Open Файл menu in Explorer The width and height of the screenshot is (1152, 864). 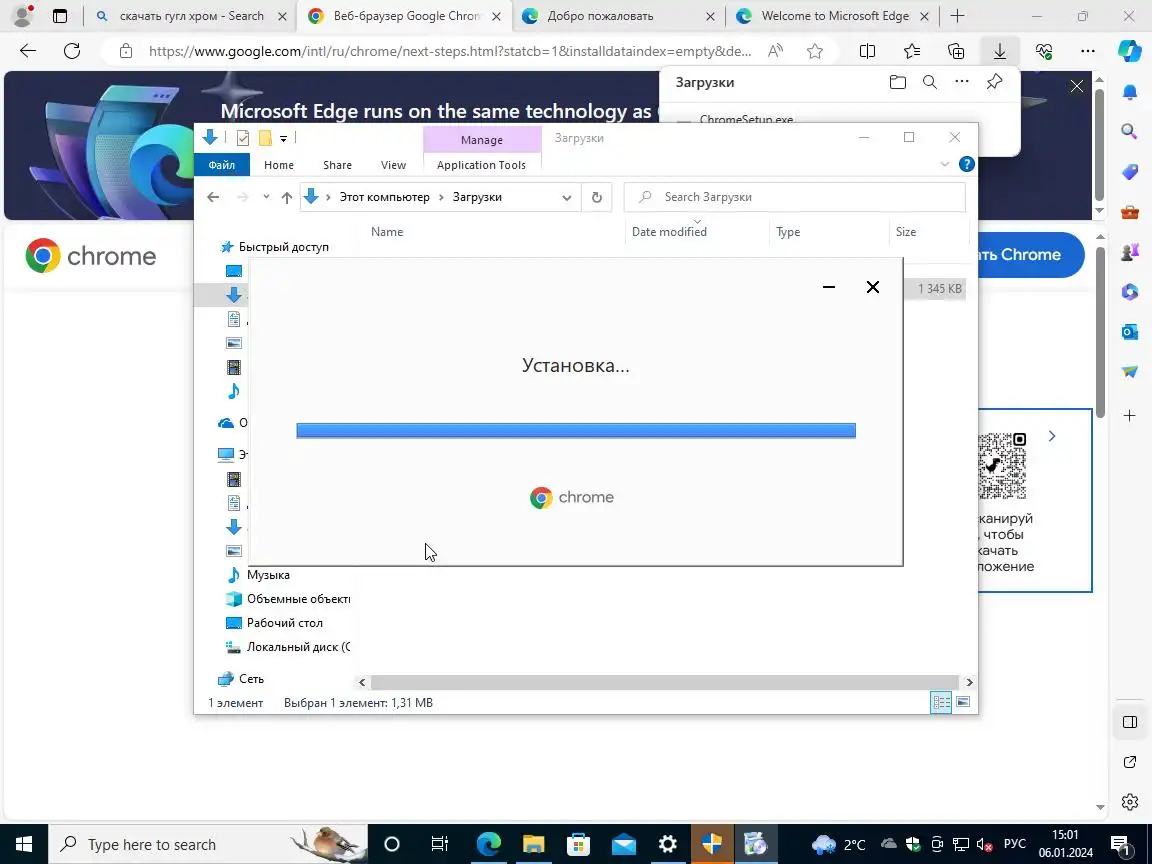coord(222,165)
